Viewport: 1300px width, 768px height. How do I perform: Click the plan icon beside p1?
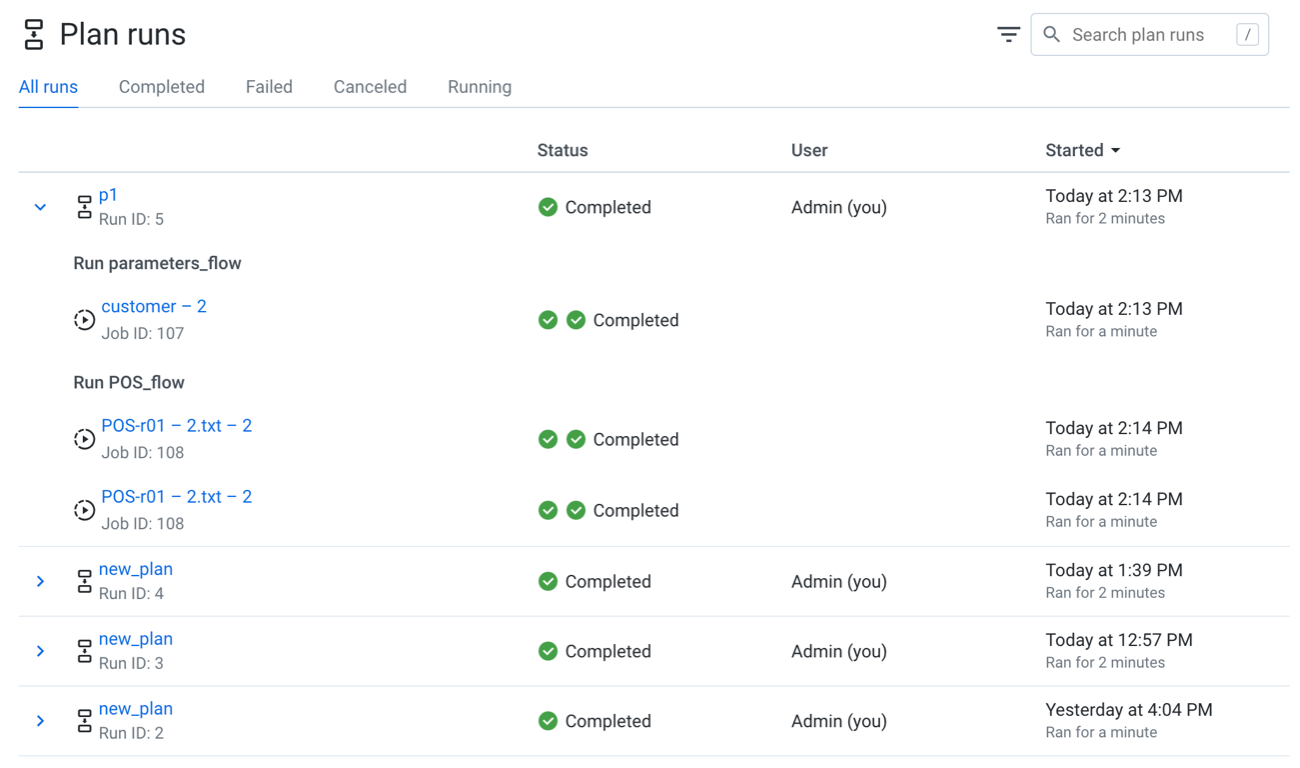click(84, 207)
